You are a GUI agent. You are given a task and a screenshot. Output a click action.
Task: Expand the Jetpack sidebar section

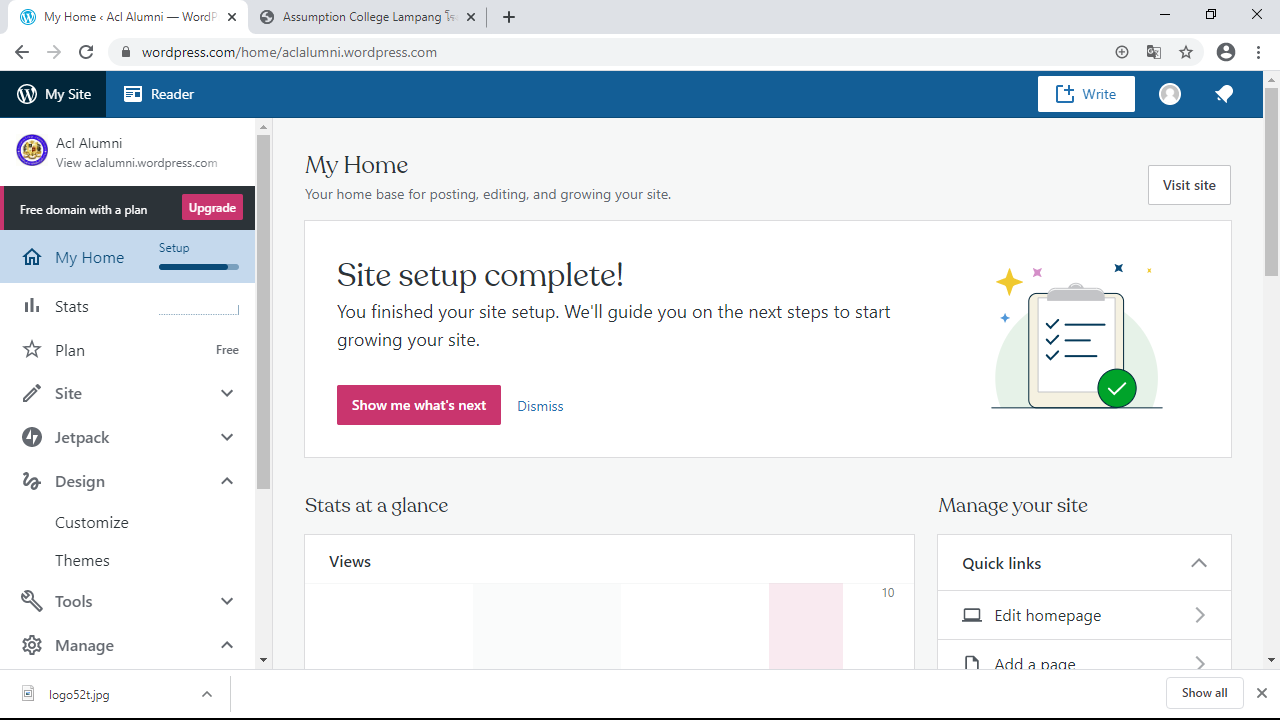[x=227, y=438]
